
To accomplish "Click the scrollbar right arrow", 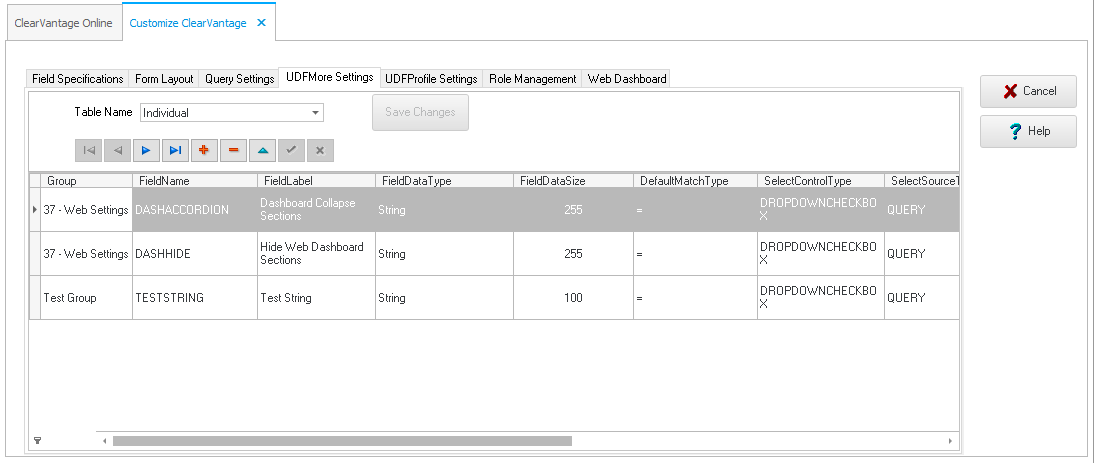I will [x=950, y=441].
